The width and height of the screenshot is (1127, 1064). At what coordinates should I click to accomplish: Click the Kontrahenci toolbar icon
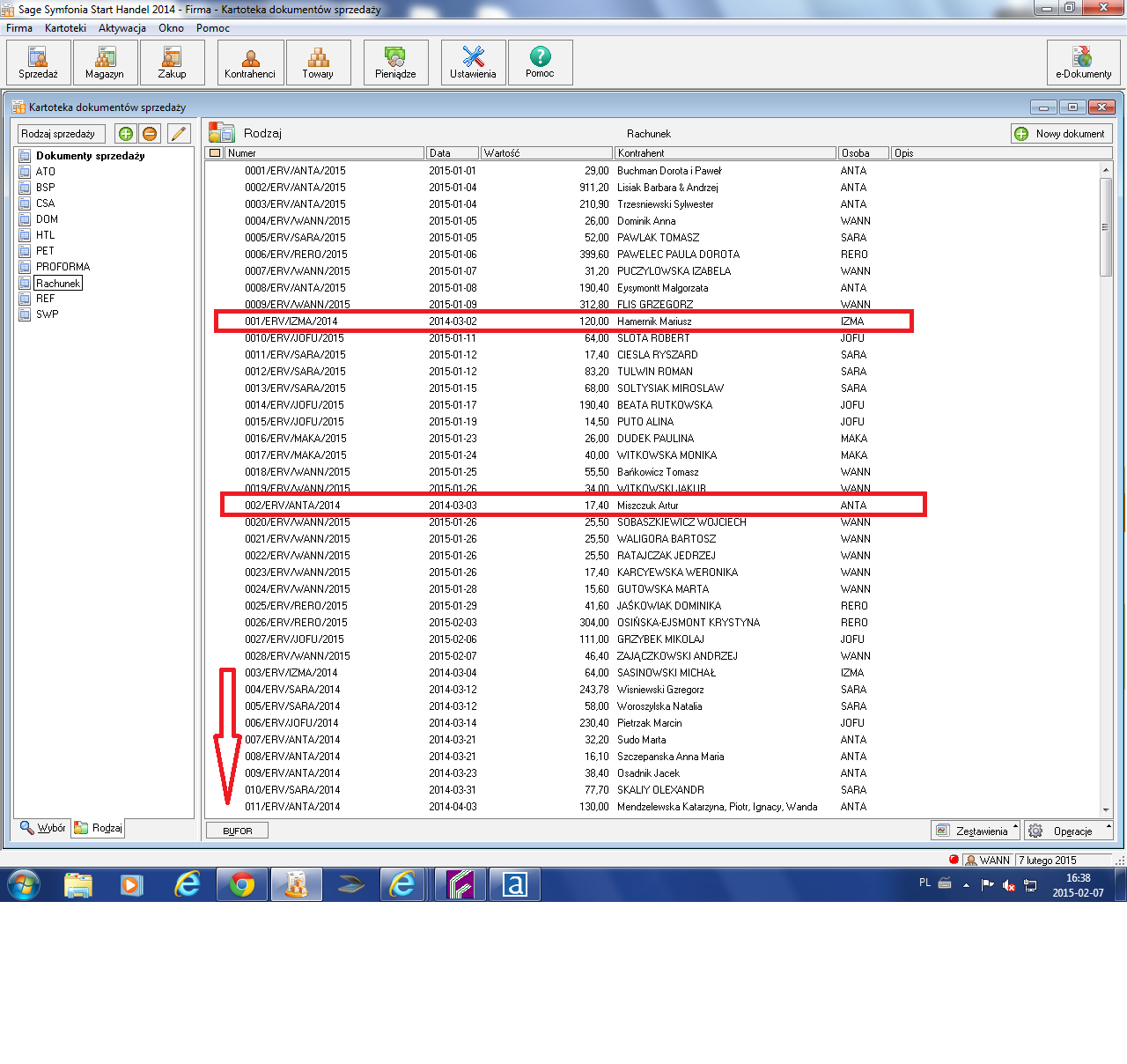click(250, 63)
